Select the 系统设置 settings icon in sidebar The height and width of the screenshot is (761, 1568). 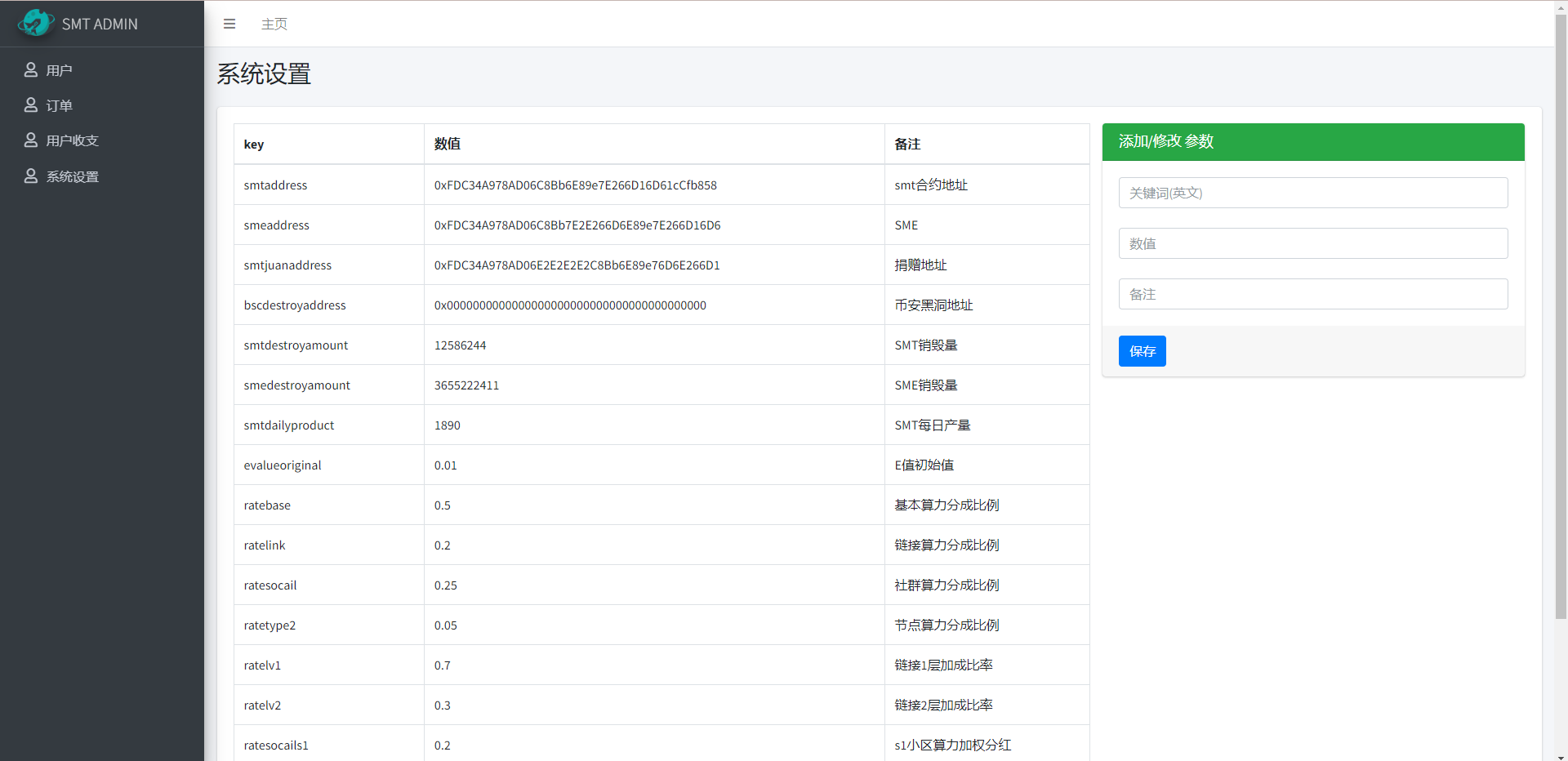31,176
